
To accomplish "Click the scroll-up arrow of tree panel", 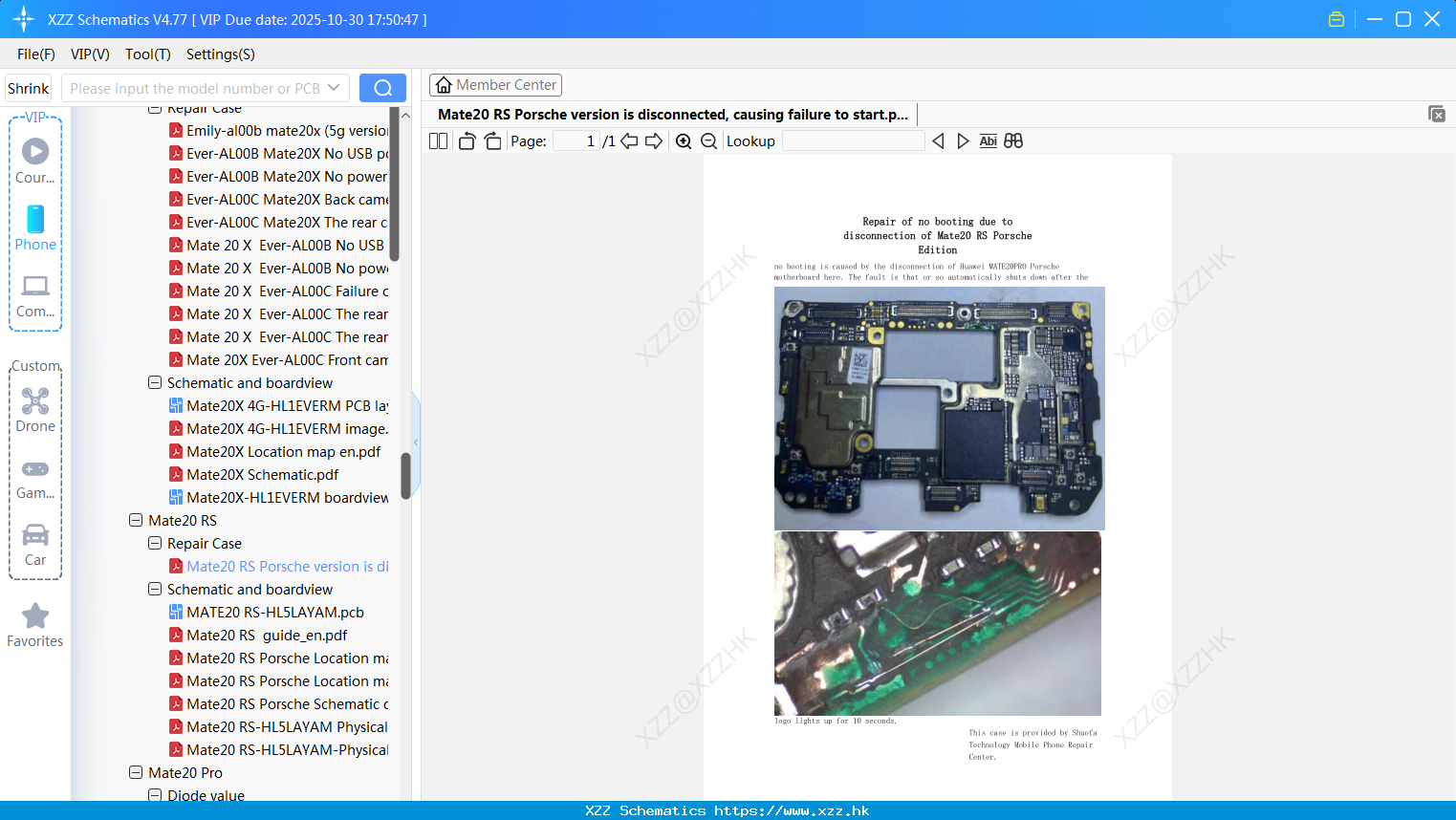I will coord(405,115).
